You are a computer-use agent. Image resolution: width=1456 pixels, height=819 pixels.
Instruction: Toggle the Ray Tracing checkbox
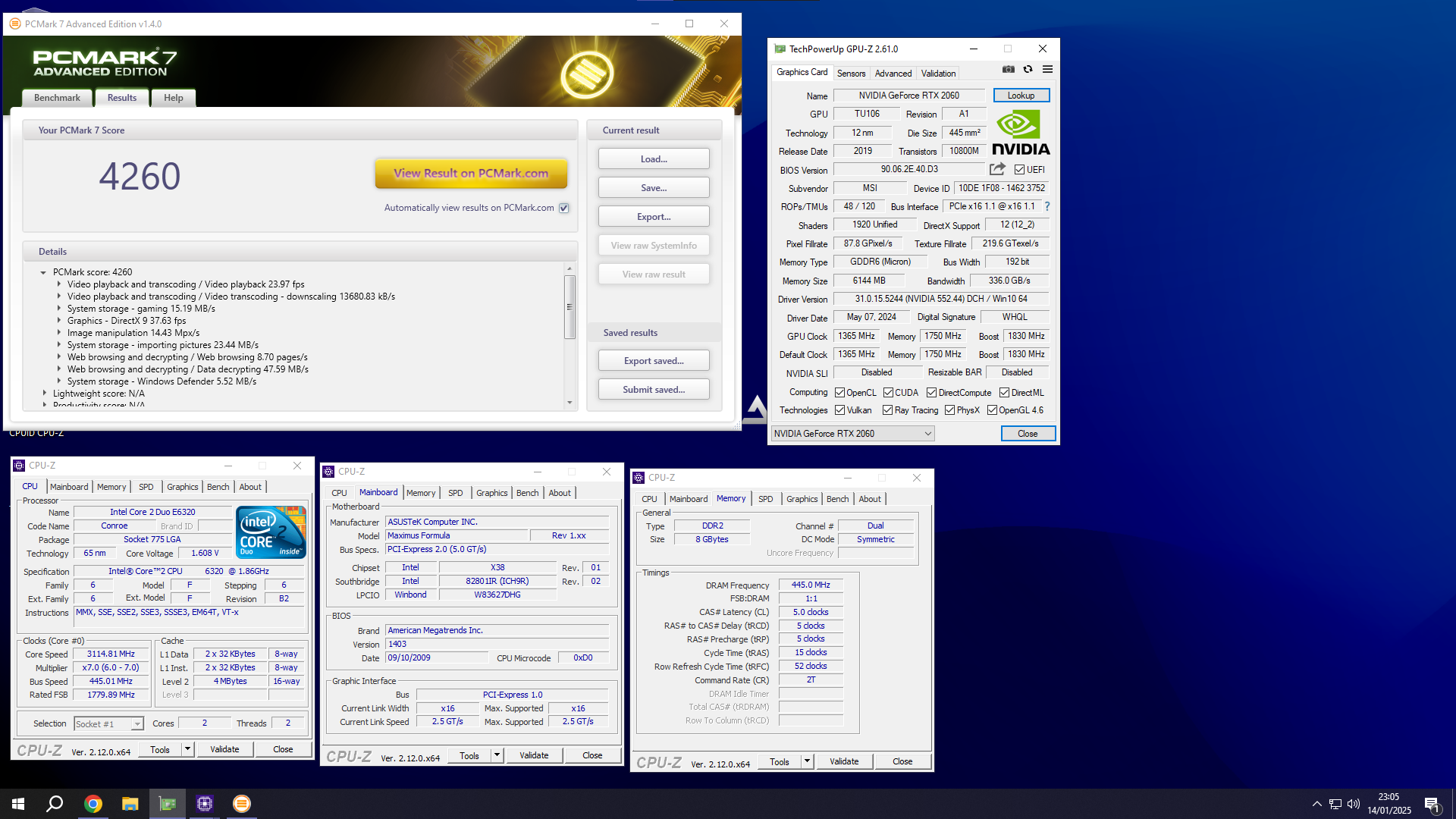click(887, 410)
